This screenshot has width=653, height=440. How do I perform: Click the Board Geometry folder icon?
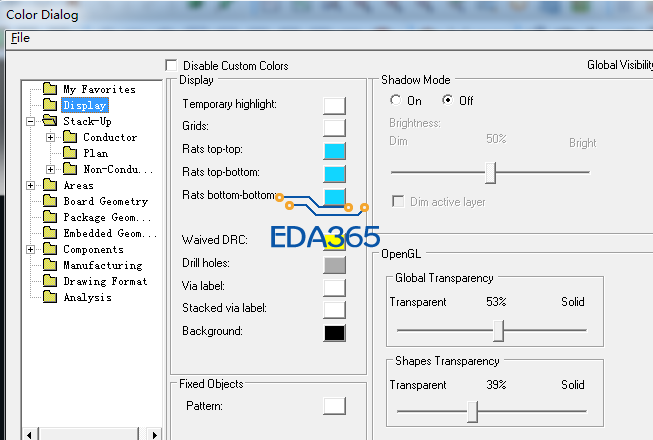[50, 201]
